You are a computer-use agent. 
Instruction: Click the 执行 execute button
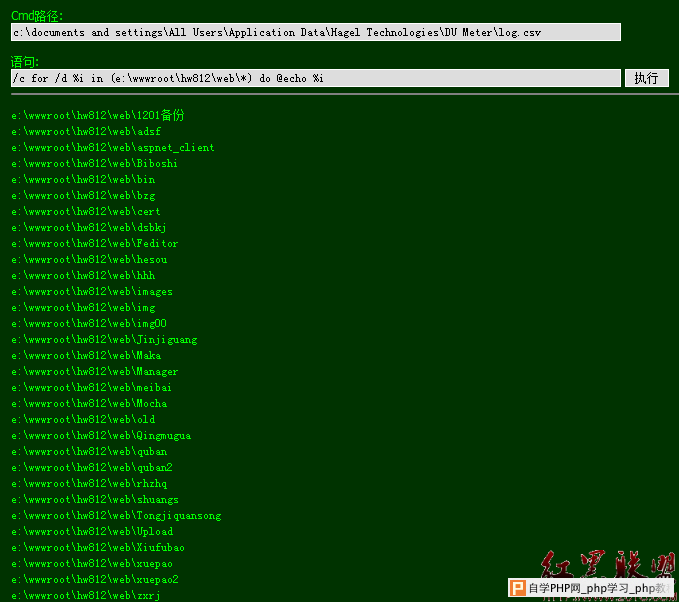[x=647, y=78]
